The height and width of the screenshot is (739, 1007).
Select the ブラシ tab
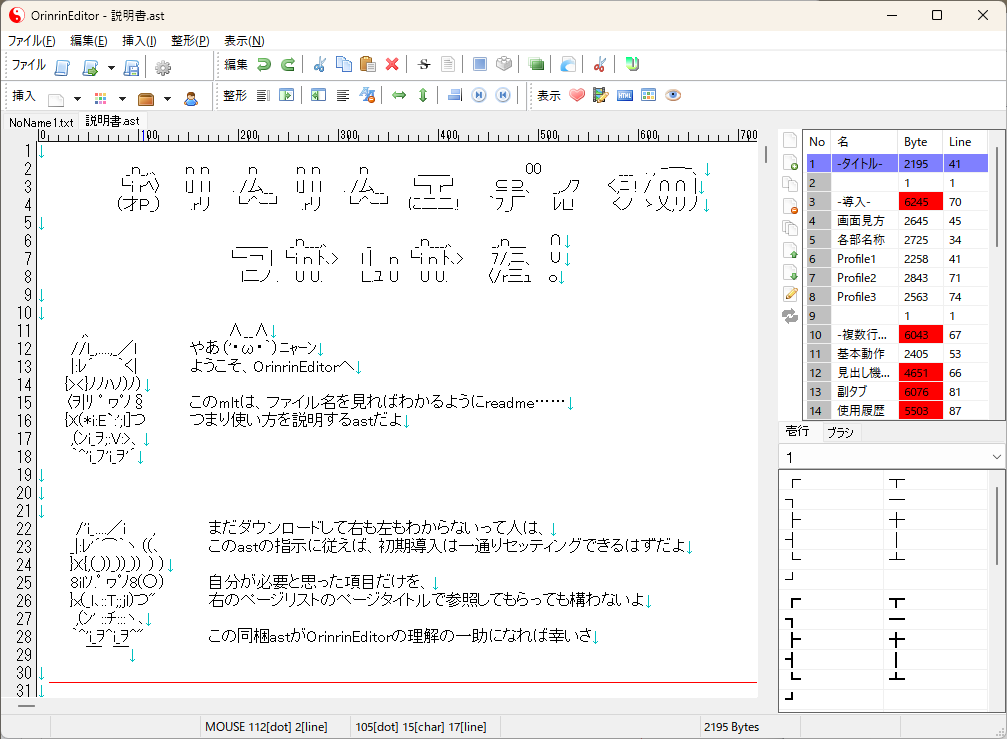pos(840,433)
